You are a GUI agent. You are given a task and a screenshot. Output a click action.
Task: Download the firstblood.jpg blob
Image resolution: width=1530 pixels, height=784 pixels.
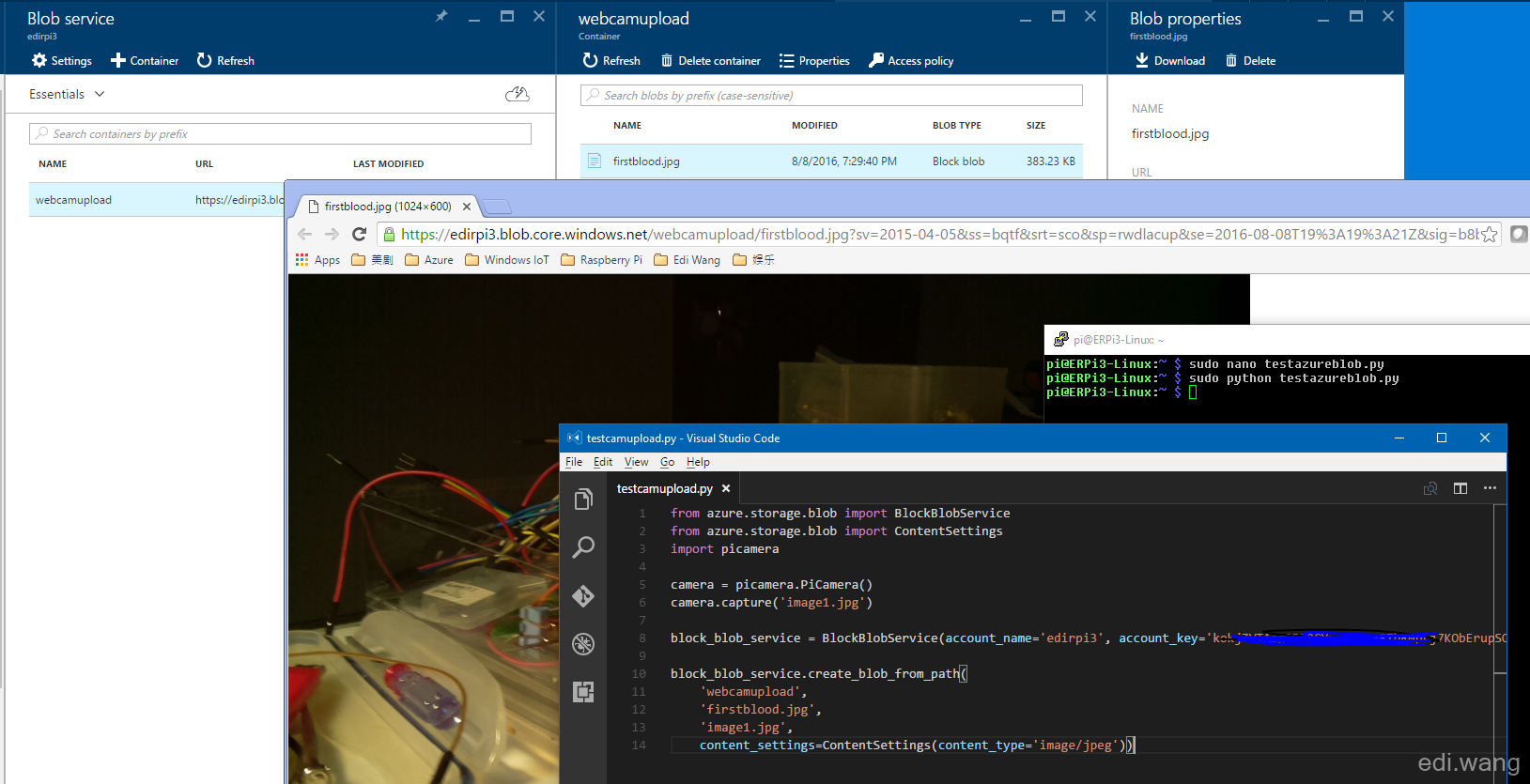click(x=1170, y=61)
